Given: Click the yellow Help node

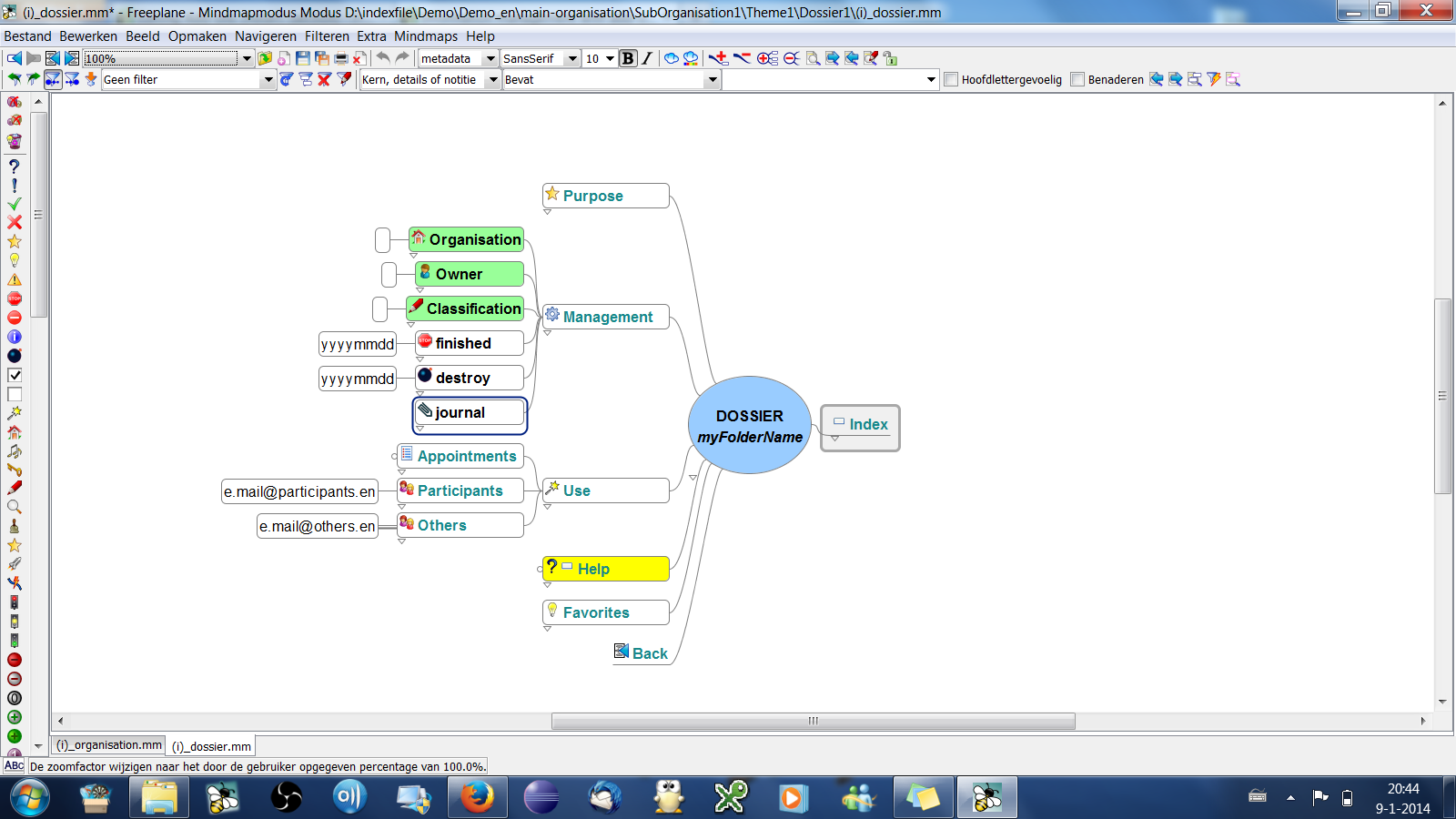Looking at the screenshot, I should point(606,569).
